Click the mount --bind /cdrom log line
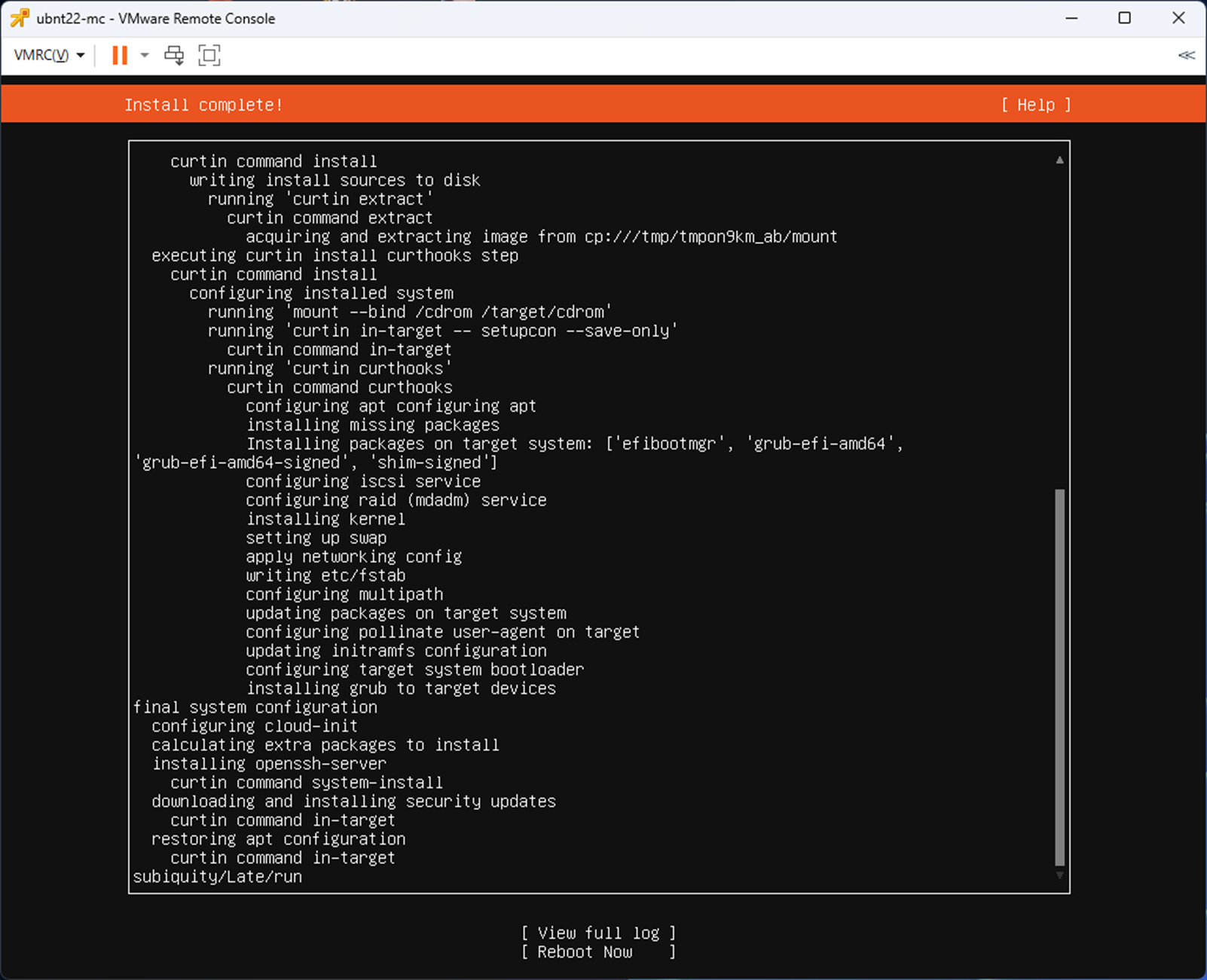 pos(411,312)
